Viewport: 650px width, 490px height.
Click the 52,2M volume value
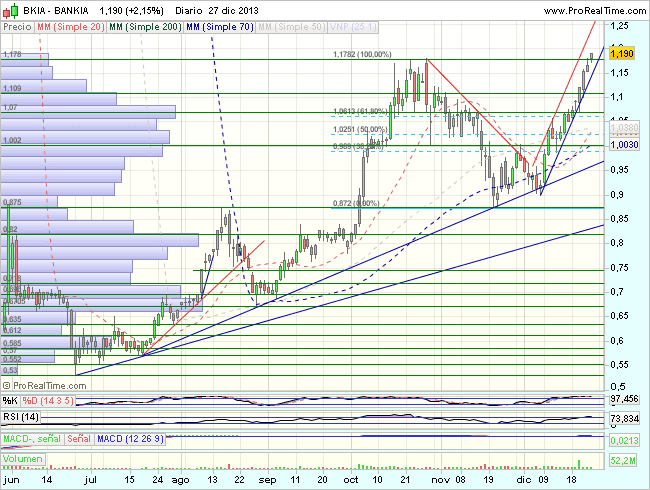coord(623,460)
